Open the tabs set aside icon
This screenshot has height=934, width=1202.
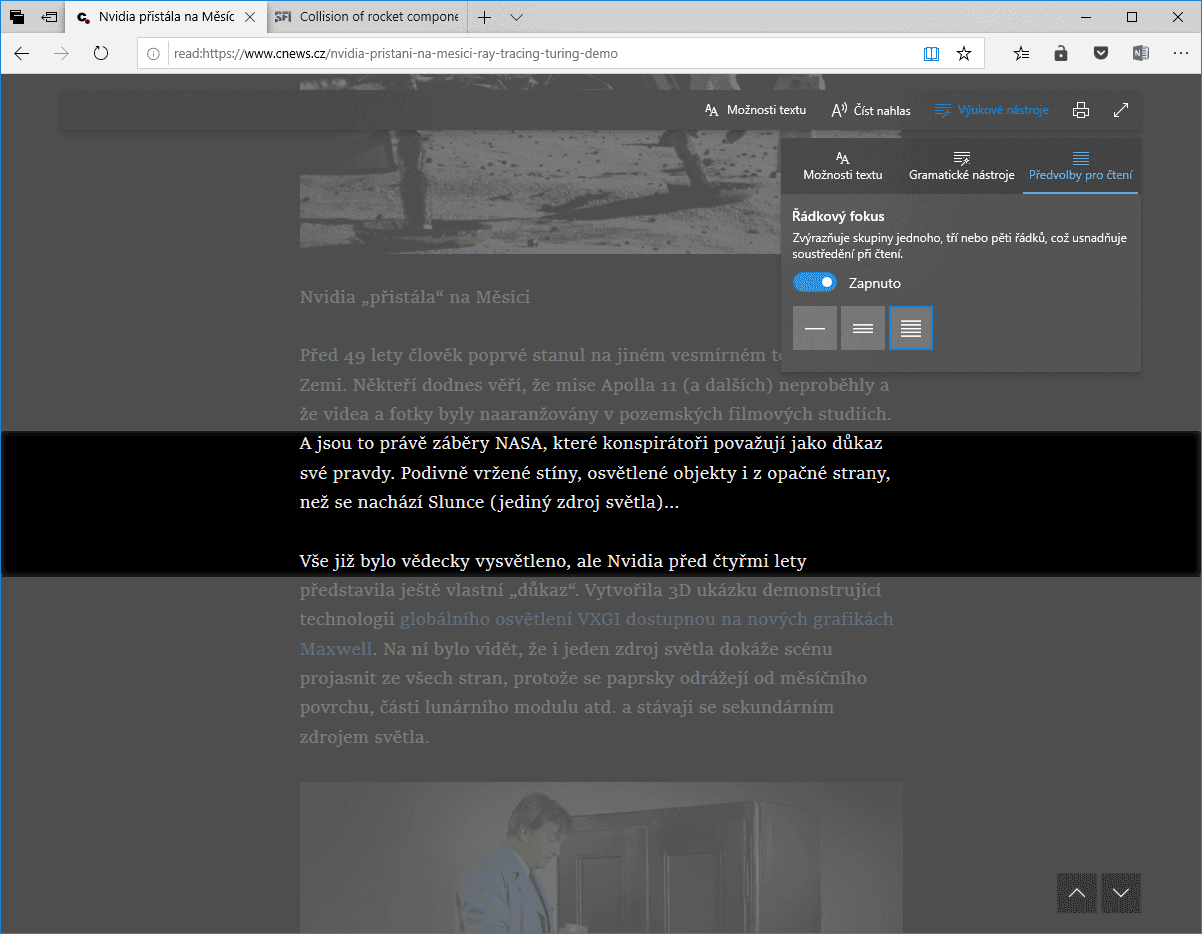(x=17, y=17)
